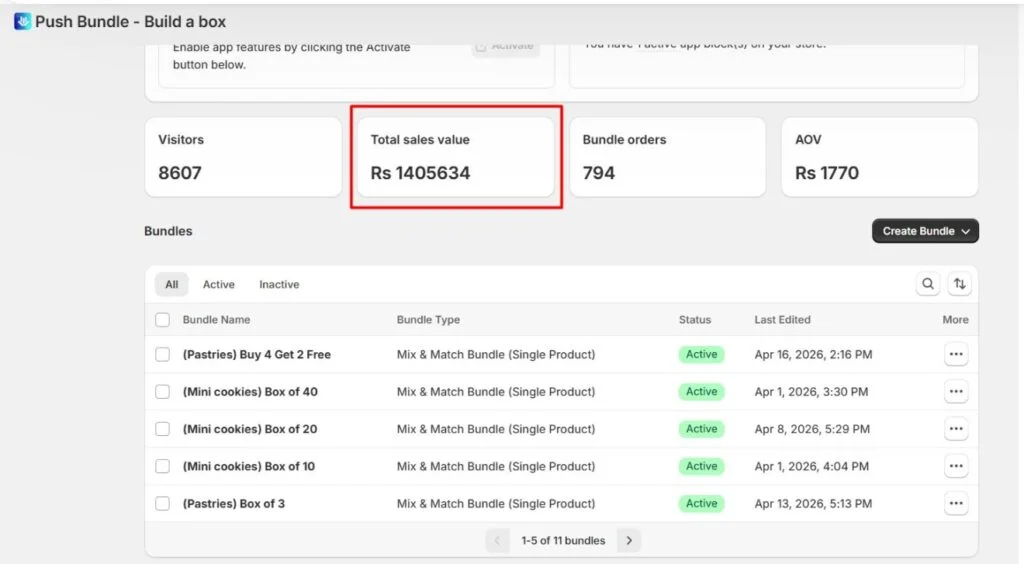1024x564 pixels.
Task: Click the Bundle Name column header
Action: tap(216, 320)
